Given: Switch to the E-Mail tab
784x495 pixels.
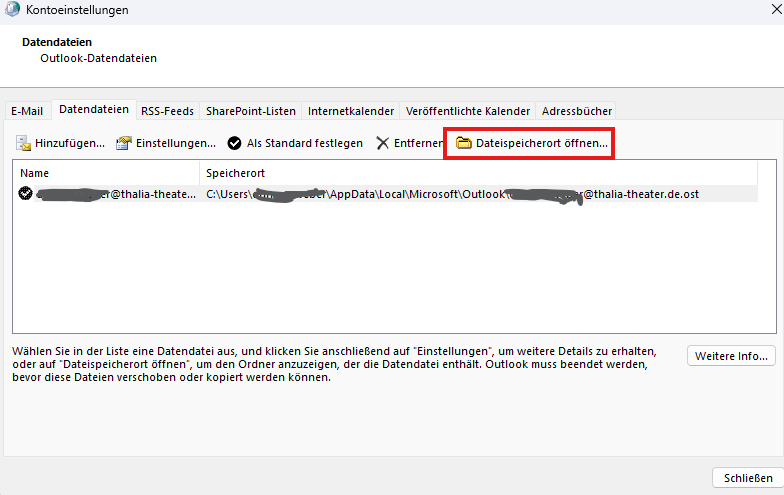Looking at the screenshot, I should (x=27, y=111).
